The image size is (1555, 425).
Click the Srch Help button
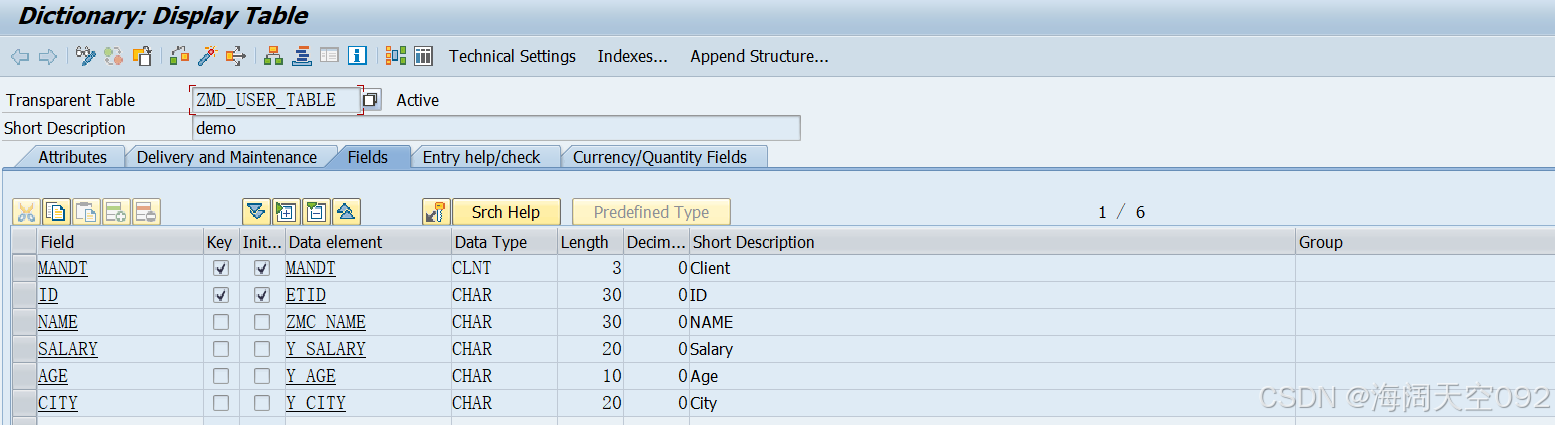[x=506, y=212]
